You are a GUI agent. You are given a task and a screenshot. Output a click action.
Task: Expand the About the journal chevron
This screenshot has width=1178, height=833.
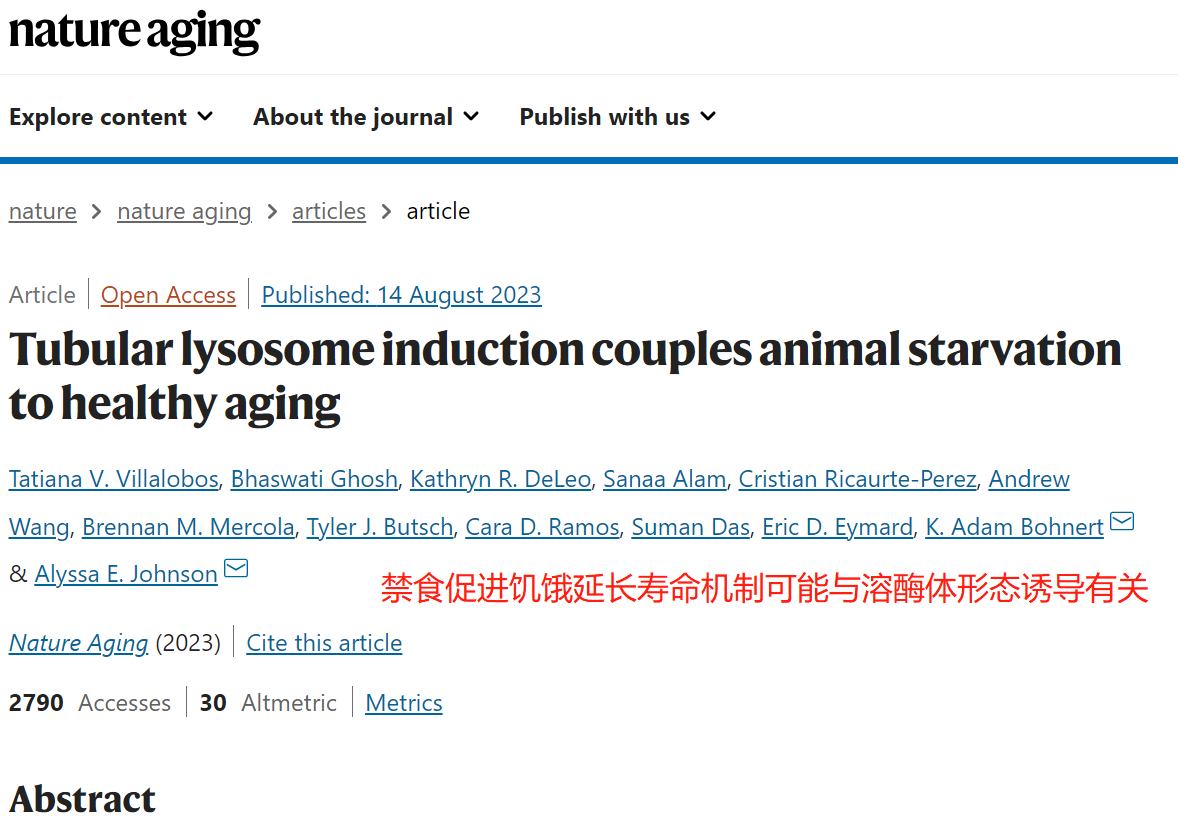(471, 116)
